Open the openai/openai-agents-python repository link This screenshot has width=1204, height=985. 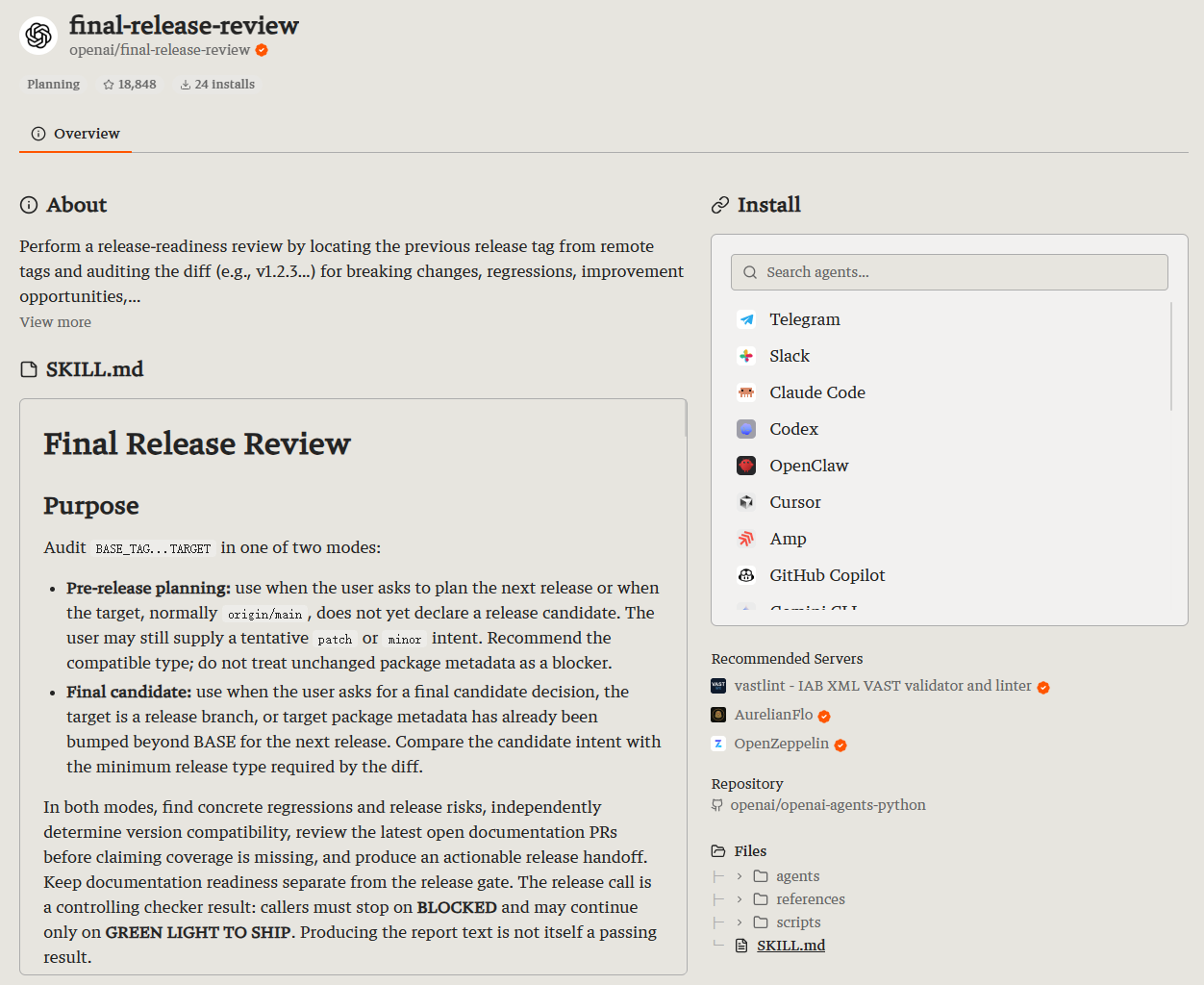point(828,805)
